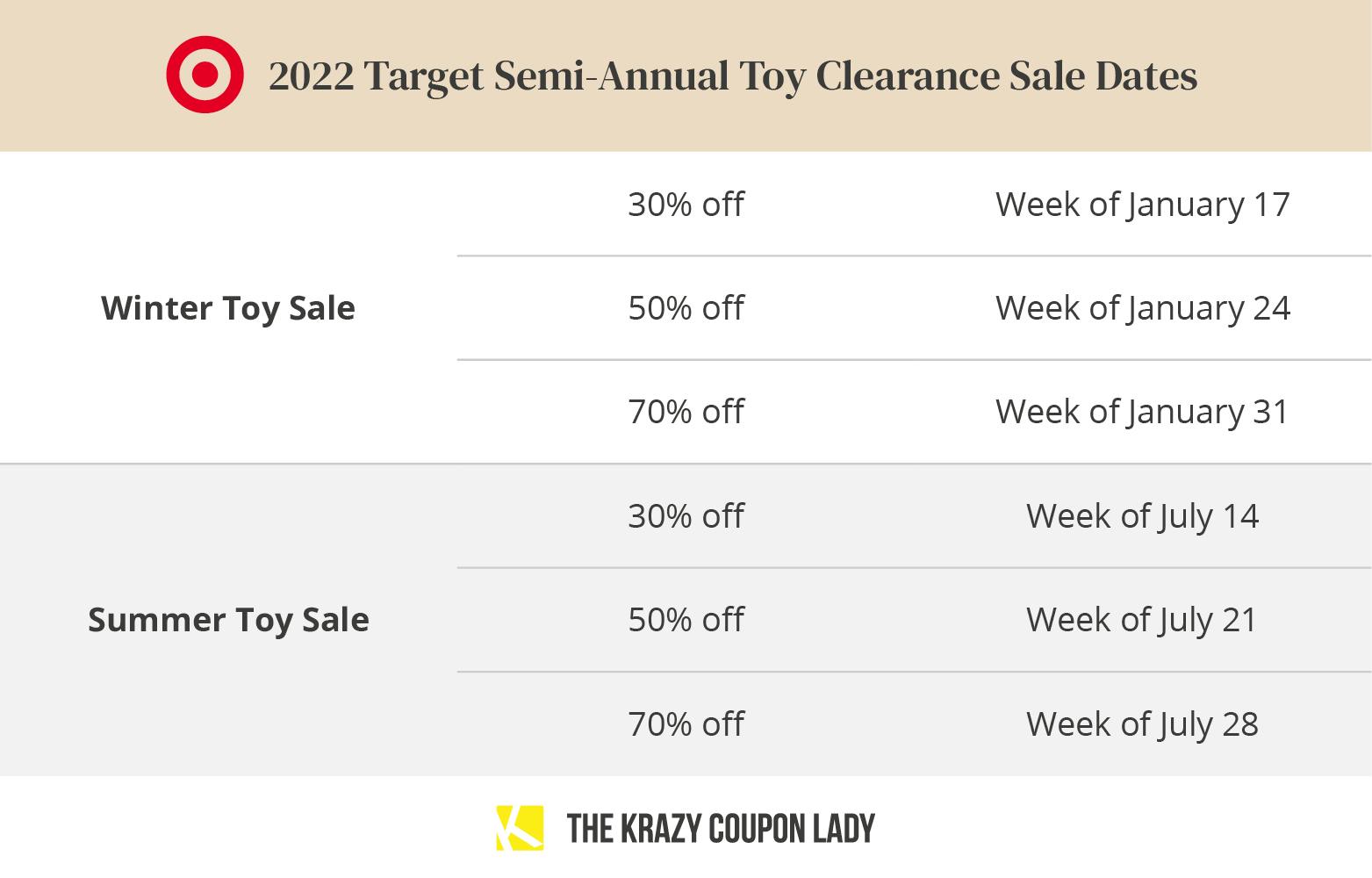Select "Week of January 24" date
The height and width of the screenshot is (878, 1372).
tap(1142, 308)
